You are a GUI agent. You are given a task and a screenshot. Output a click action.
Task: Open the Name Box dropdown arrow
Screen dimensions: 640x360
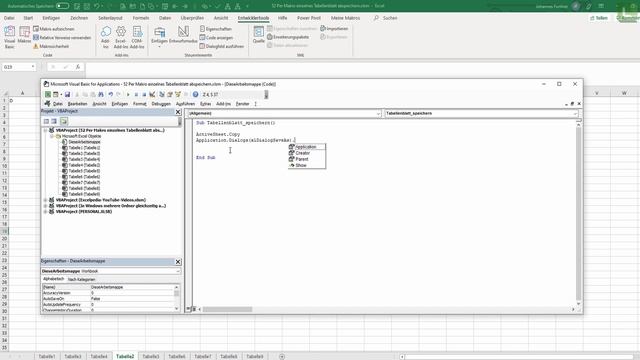[33, 67]
